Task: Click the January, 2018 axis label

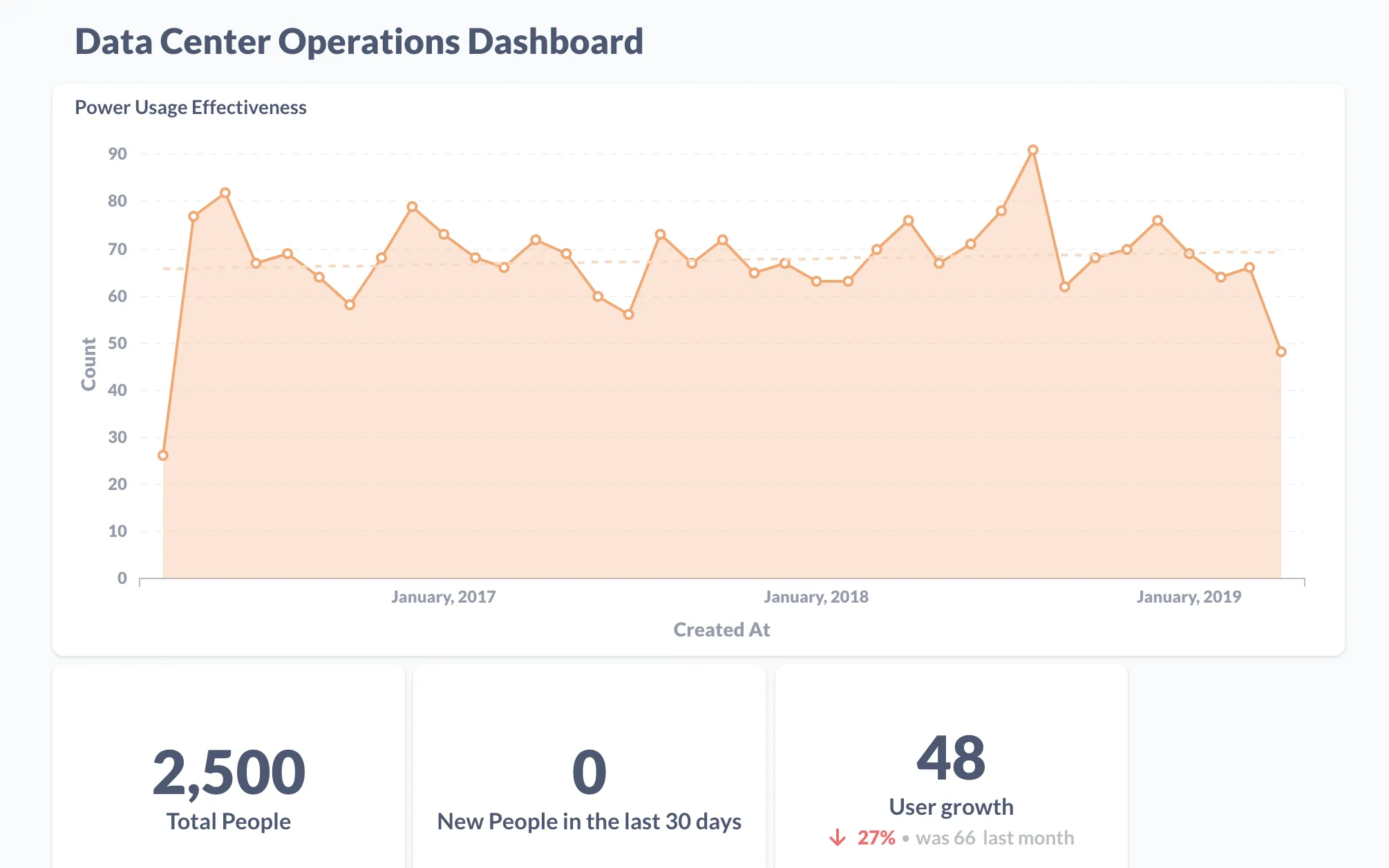Action: (816, 596)
